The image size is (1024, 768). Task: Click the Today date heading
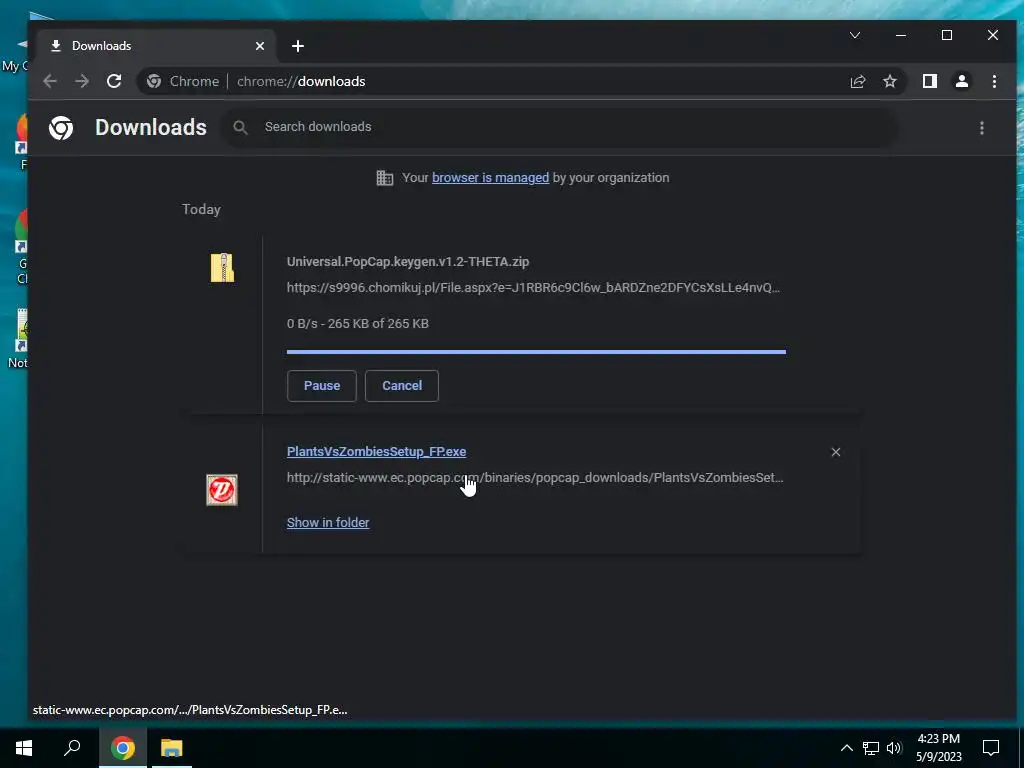[x=201, y=210]
